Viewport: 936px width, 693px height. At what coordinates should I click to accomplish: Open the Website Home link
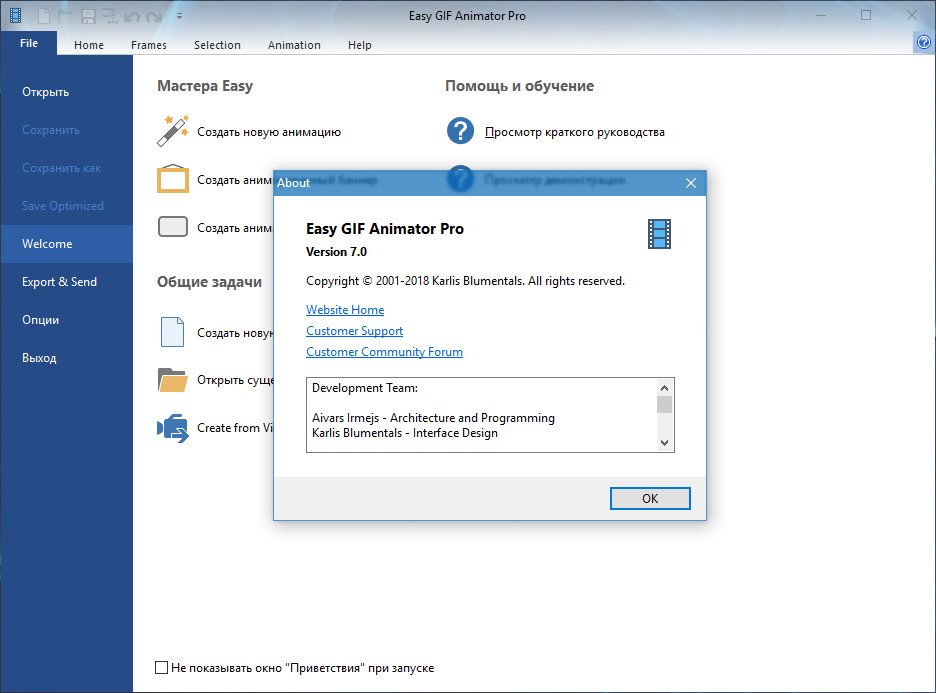click(345, 310)
